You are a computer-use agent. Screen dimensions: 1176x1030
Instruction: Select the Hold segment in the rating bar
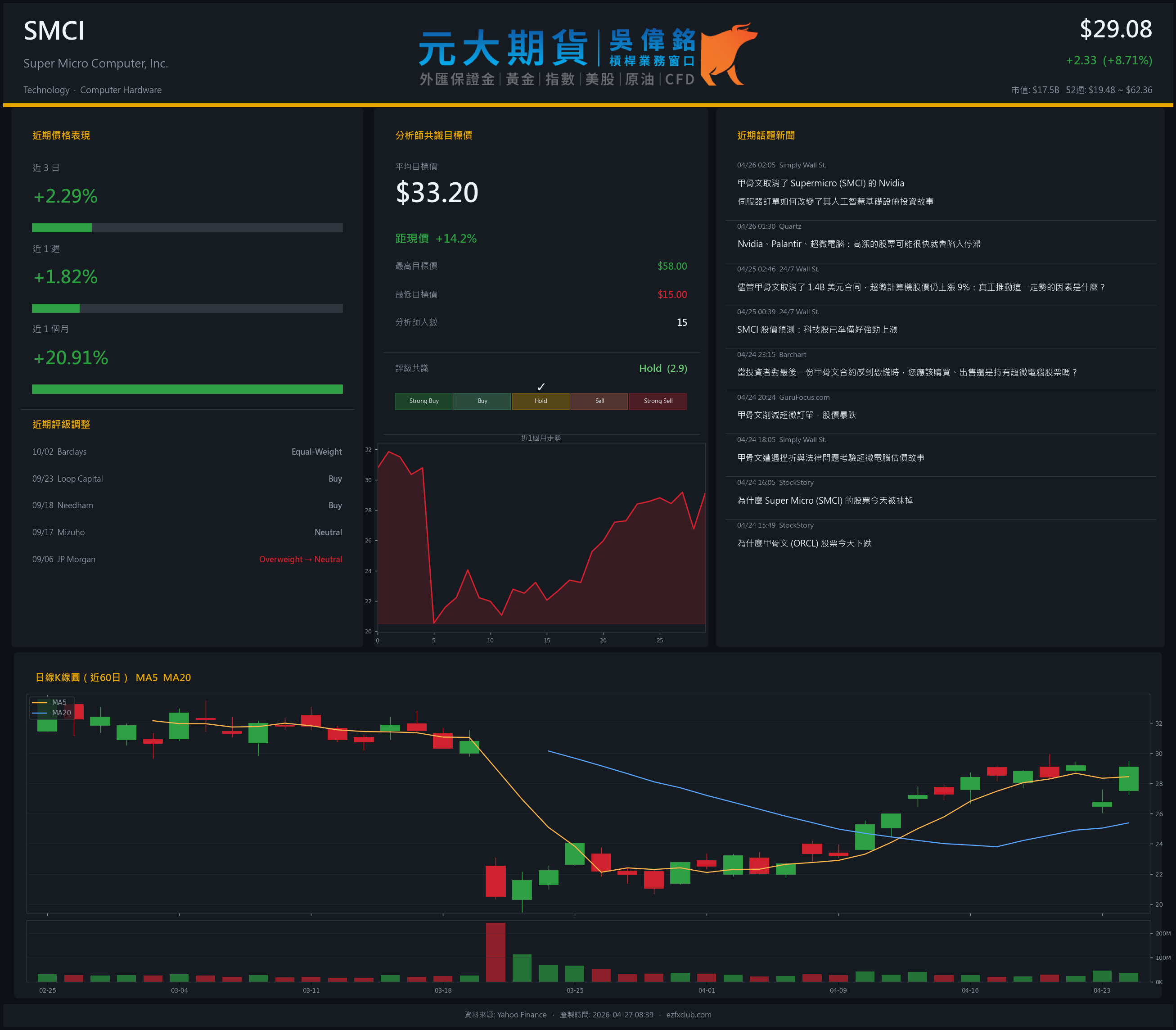click(541, 401)
